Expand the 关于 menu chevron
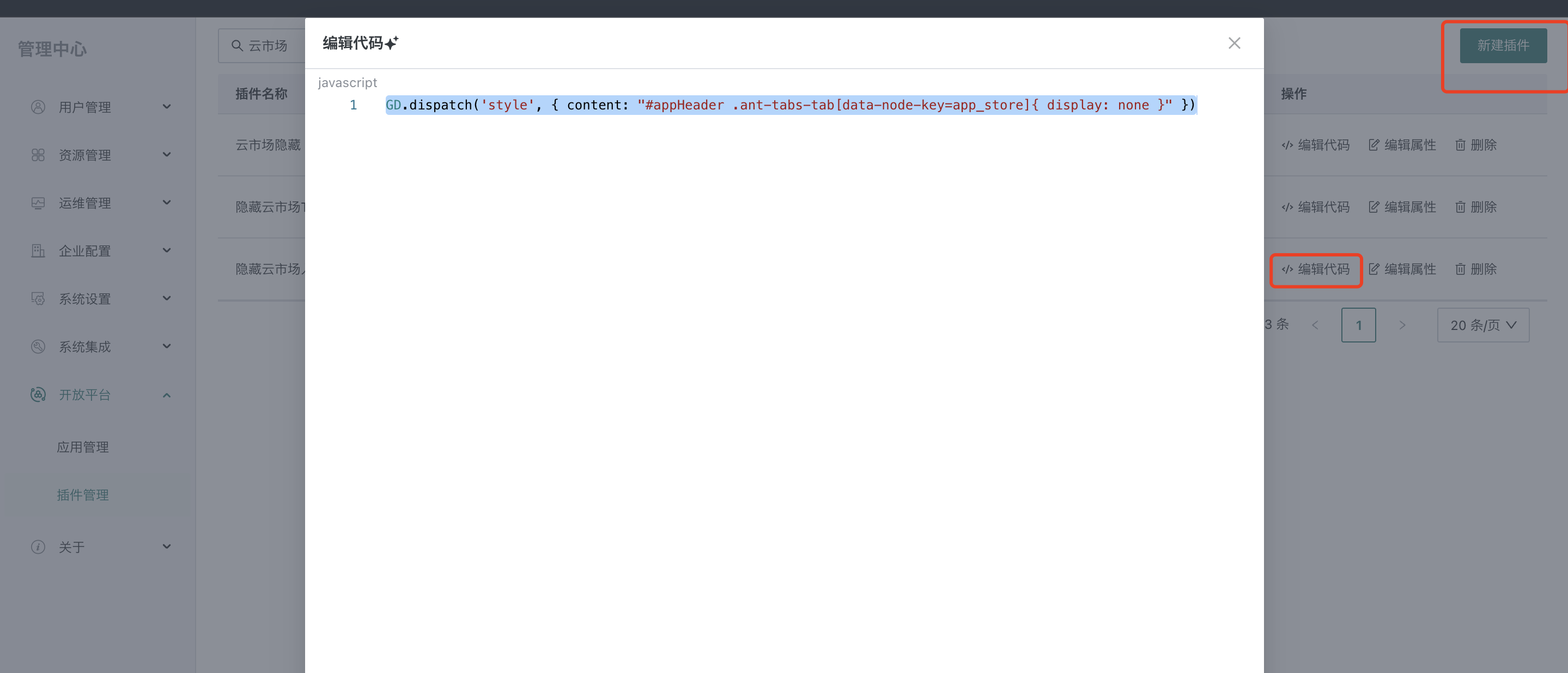This screenshot has height=673, width=1568. point(166,547)
